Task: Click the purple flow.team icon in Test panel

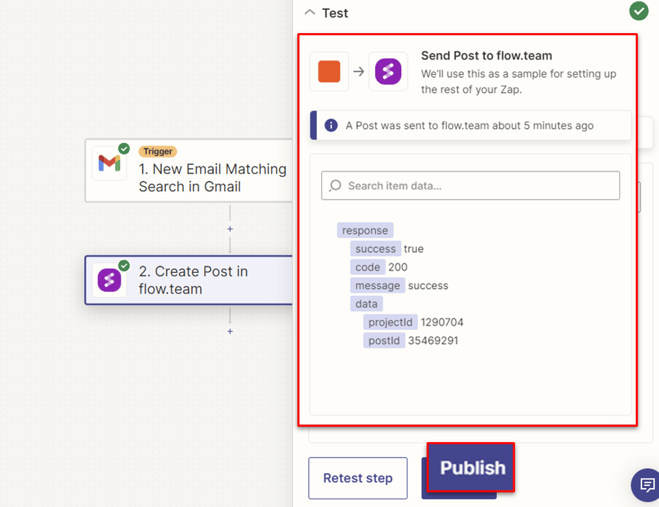Action: pyautogui.click(x=388, y=71)
